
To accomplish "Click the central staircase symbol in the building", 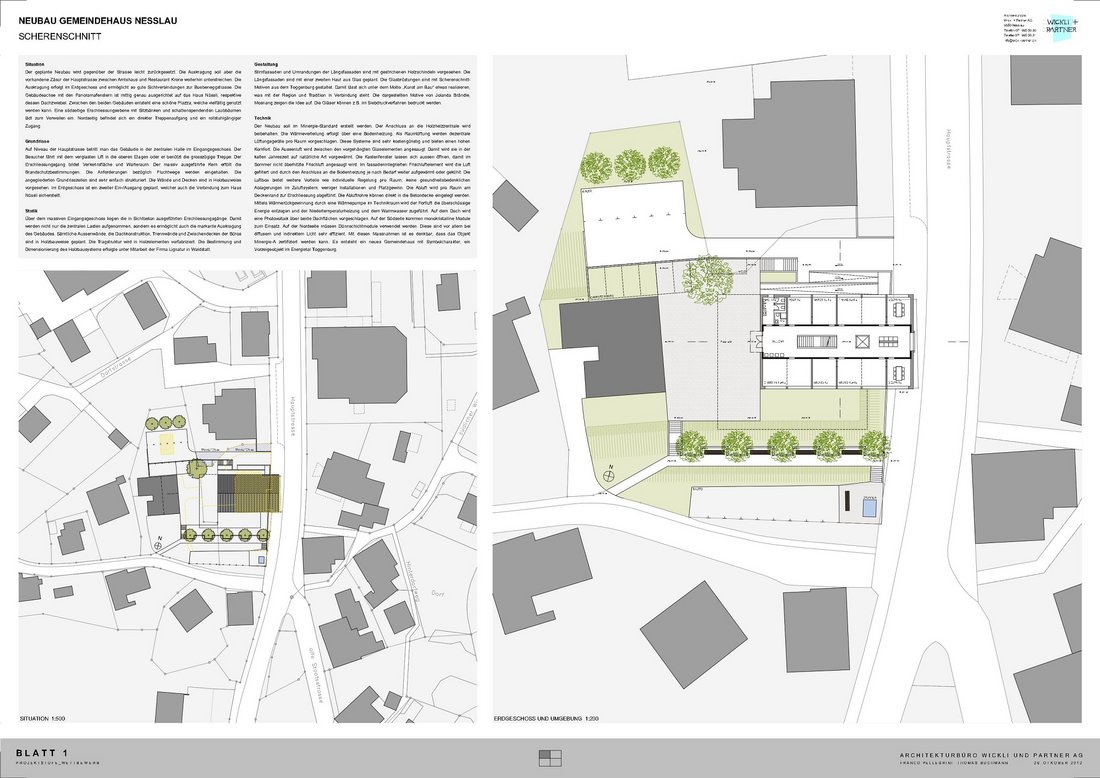I will point(816,343).
